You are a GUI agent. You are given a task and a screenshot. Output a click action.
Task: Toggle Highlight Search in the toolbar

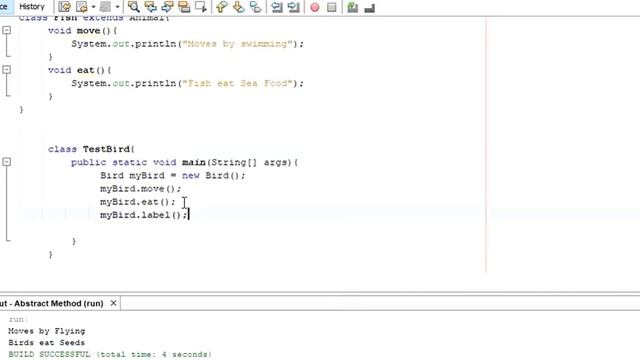click(x=184, y=7)
